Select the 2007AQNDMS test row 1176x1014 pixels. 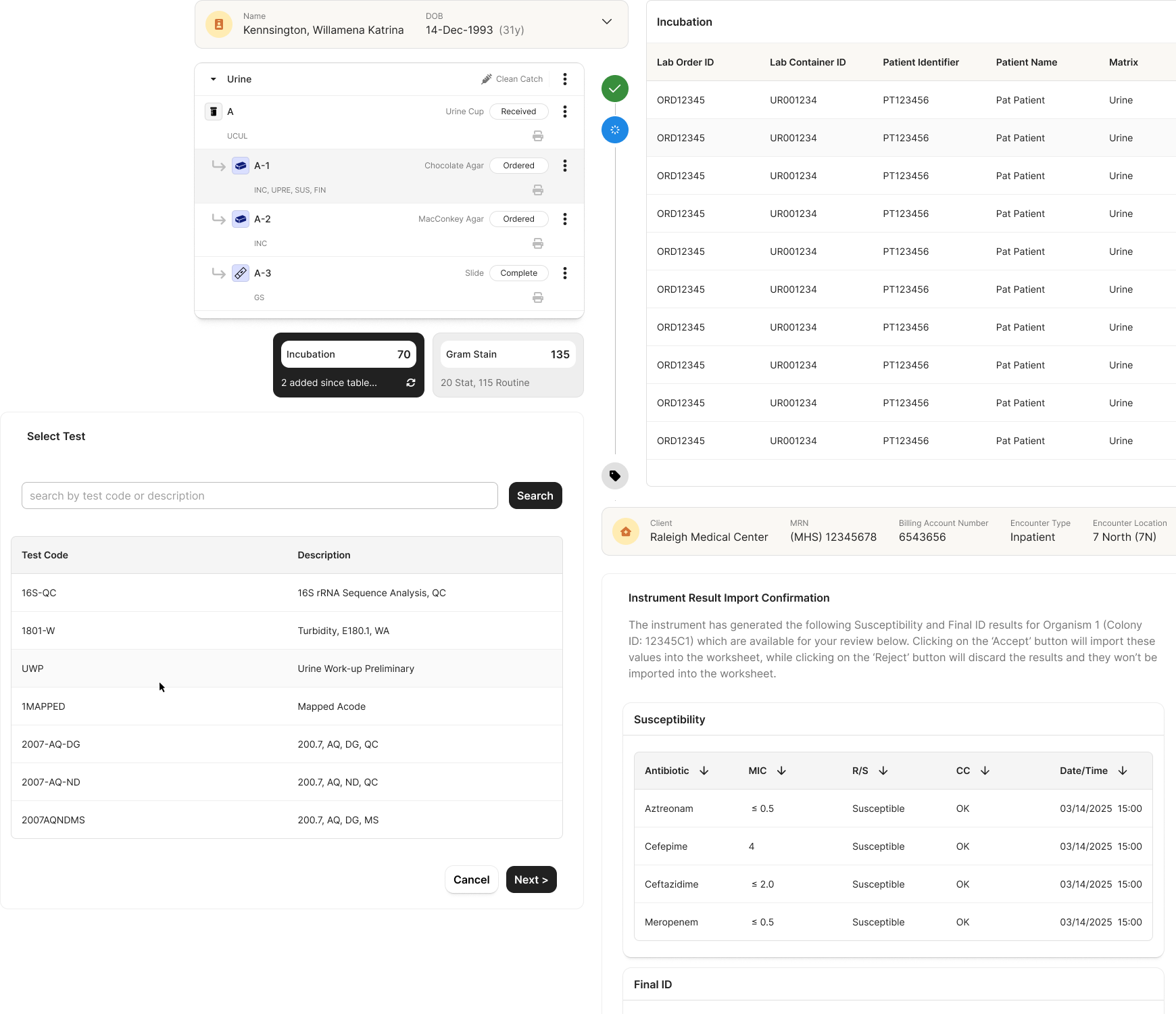pos(287,820)
